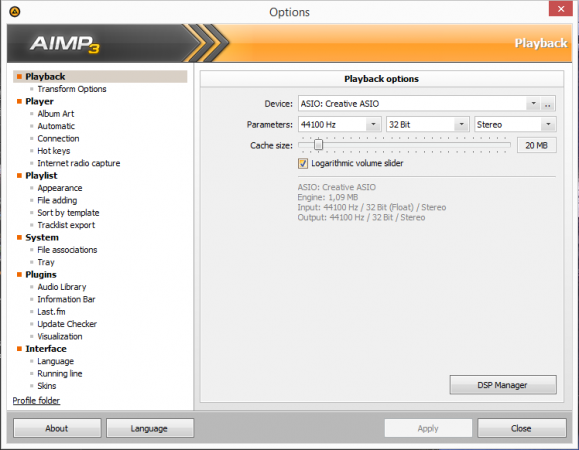
Task: Open Running line settings
Action: point(59,374)
